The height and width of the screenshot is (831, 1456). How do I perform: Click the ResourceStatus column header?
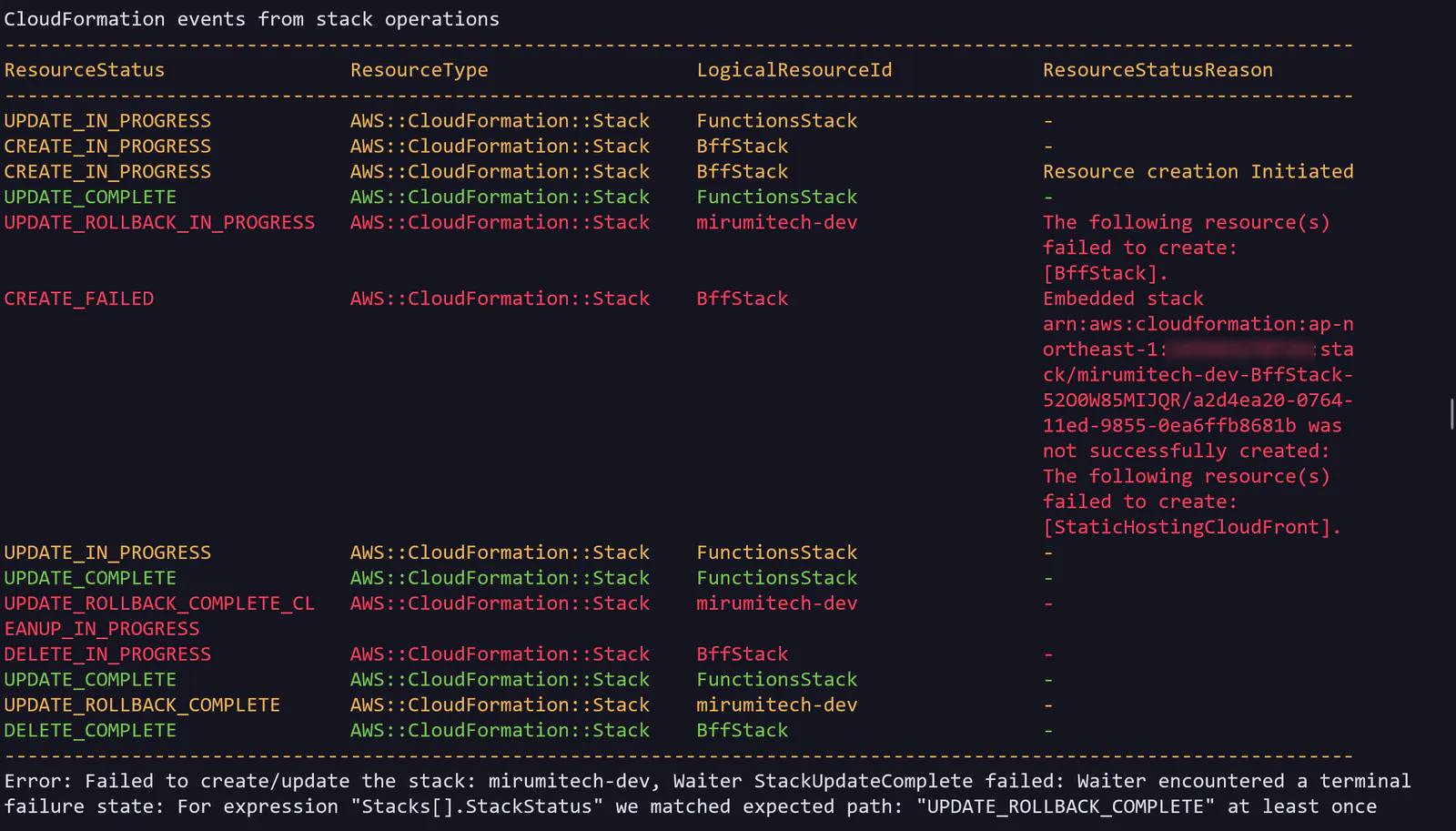pos(85,70)
